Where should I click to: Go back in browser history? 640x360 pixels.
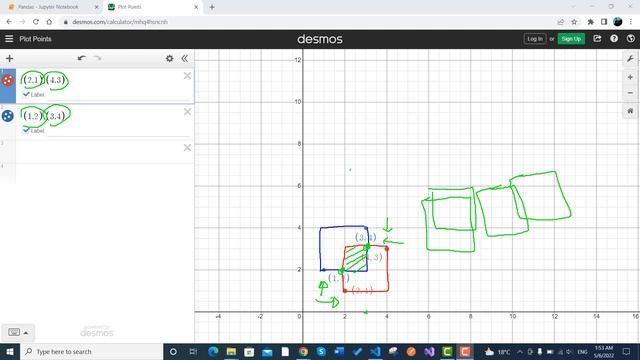coord(9,22)
